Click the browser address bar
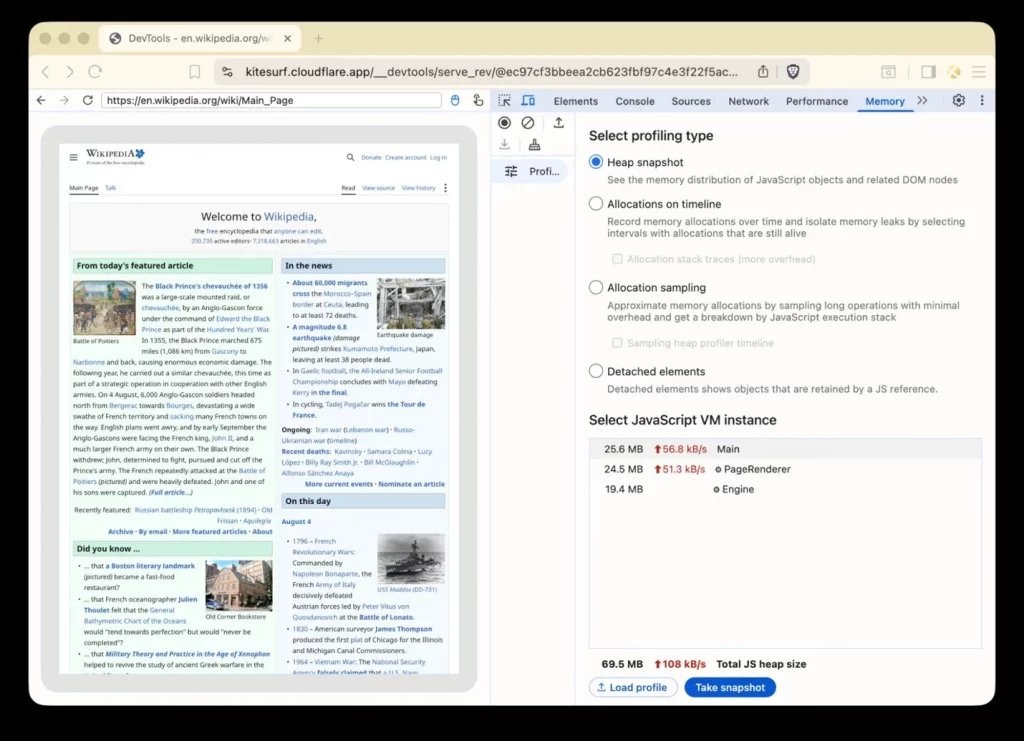The height and width of the screenshot is (741, 1024). [491, 72]
